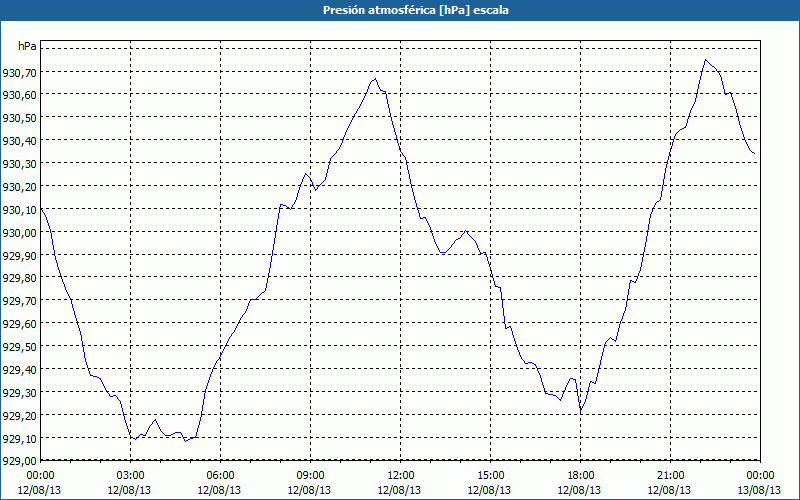The image size is (800, 500).
Task: Click the 18:00 time label on x-axis
Action: point(581,476)
